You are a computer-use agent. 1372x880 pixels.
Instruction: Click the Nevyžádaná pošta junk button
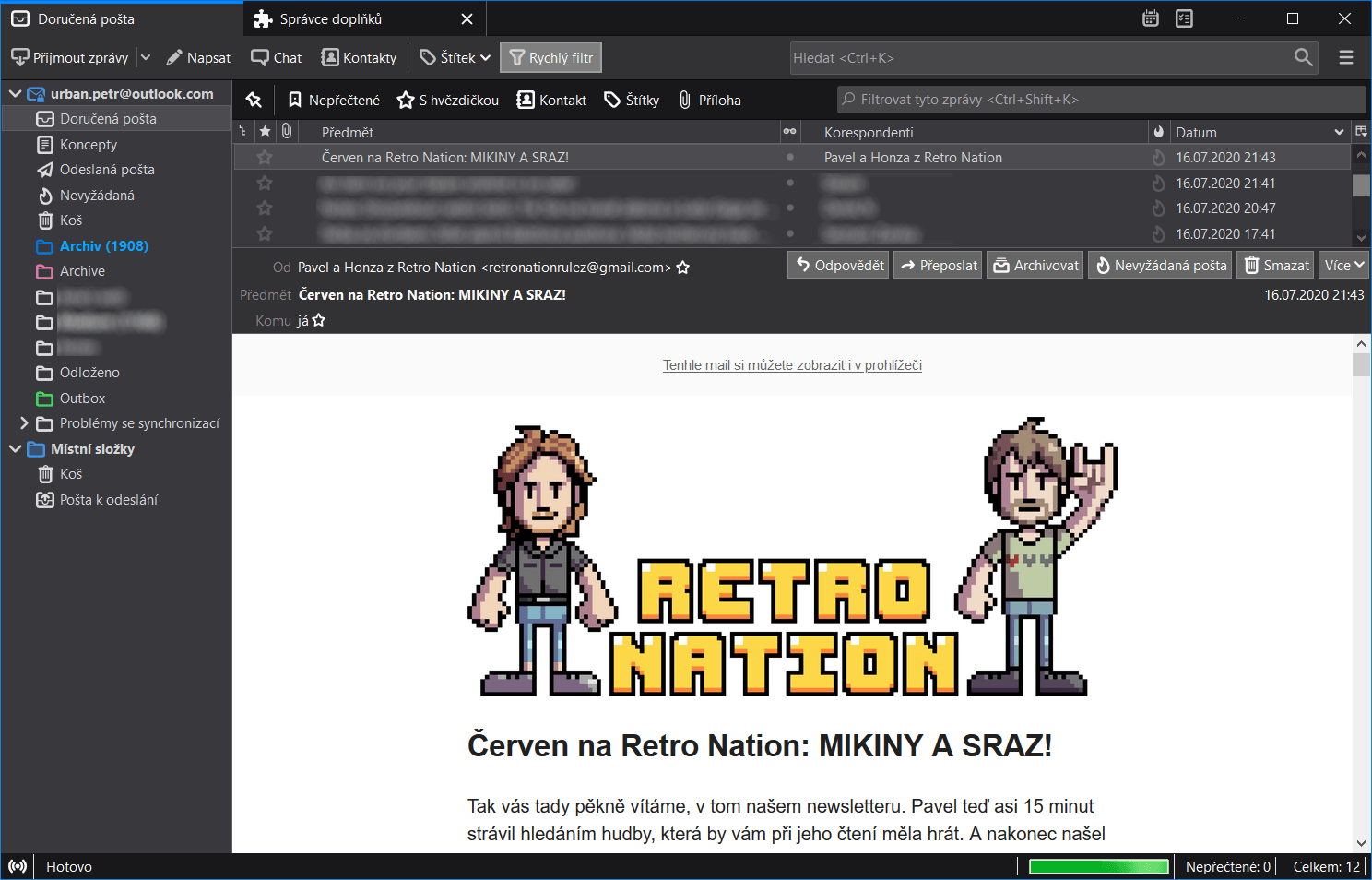1160,266
